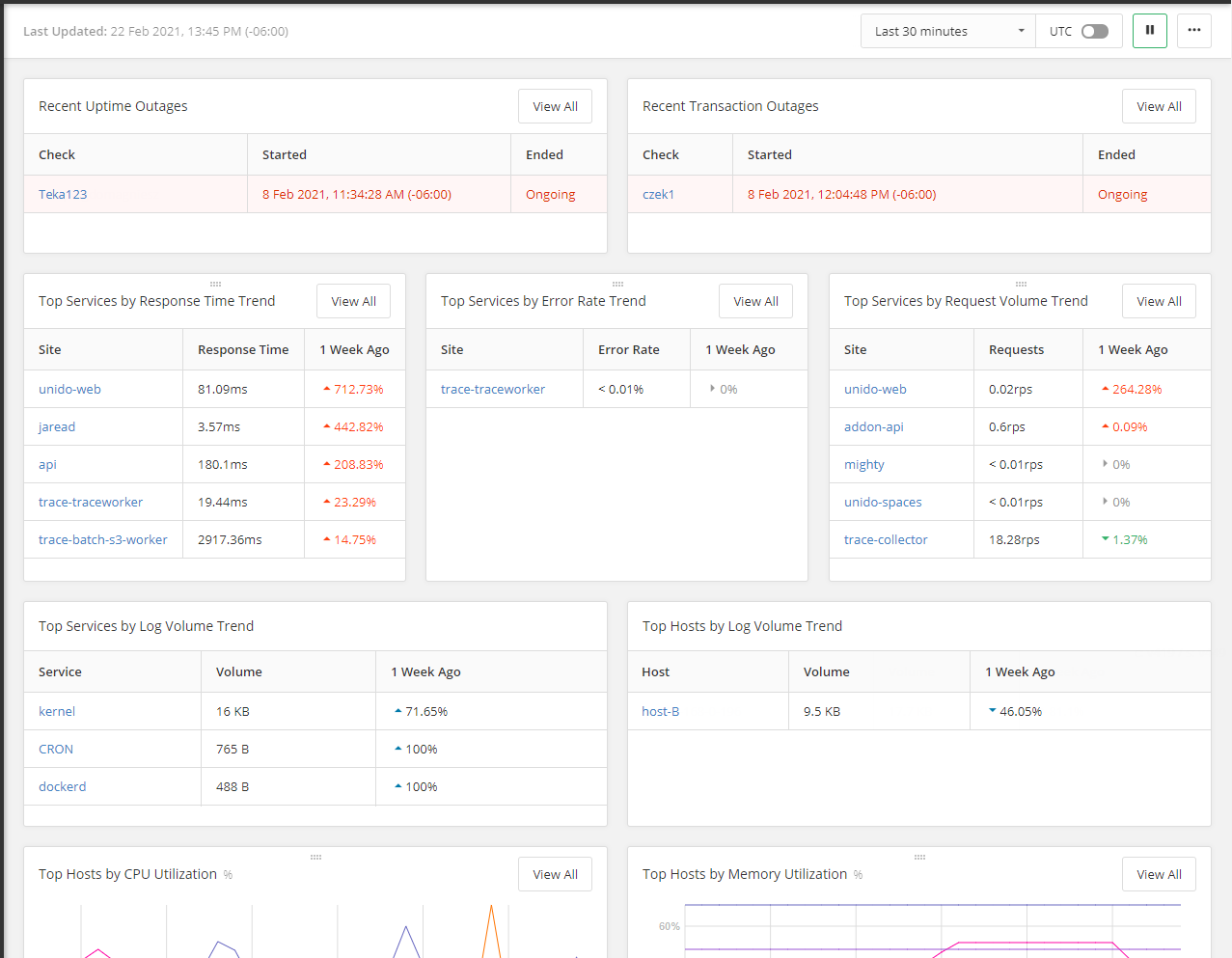
Task: Grab the Error Rate Trend panel drag handle
Action: tap(617, 284)
